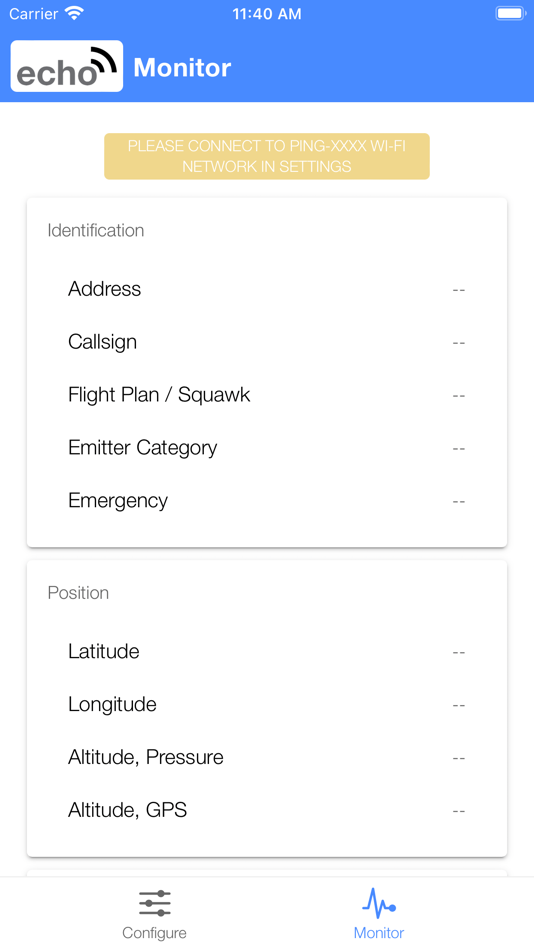Image resolution: width=534 pixels, height=950 pixels.
Task: Tap the Latitude row
Action: click(267, 651)
